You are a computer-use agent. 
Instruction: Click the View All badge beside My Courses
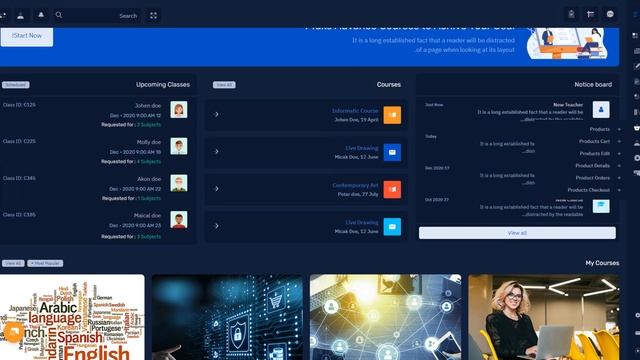(13, 263)
